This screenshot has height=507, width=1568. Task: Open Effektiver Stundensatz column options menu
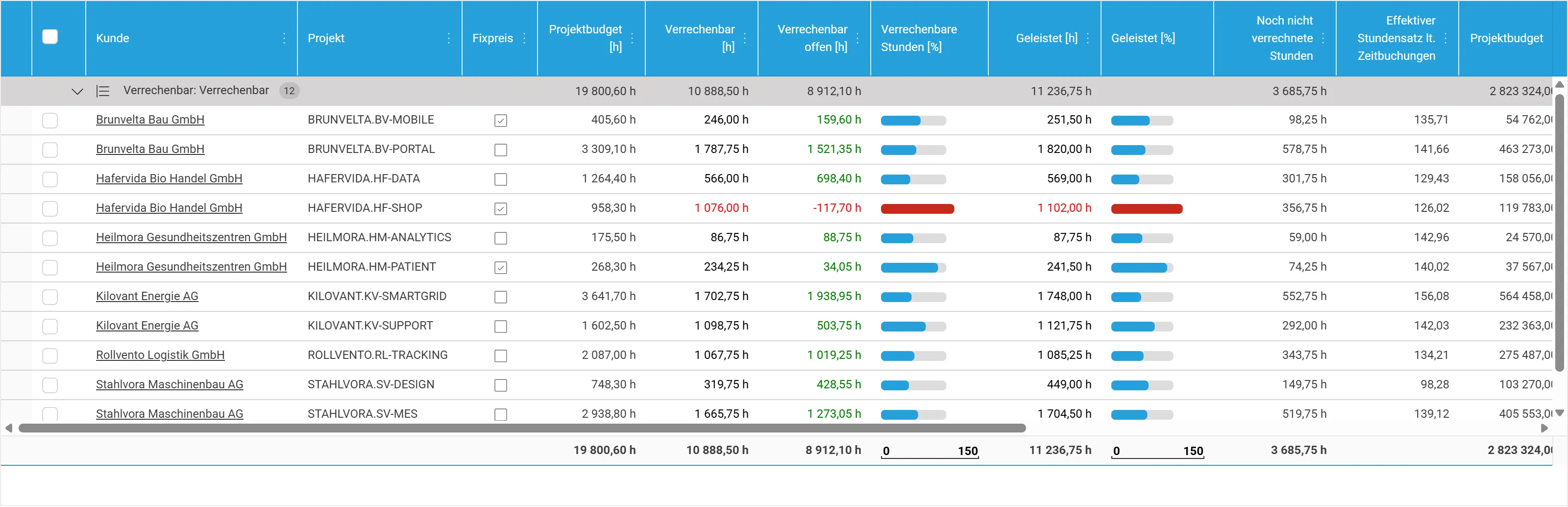pyautogui.click(x=1445, y=38)
